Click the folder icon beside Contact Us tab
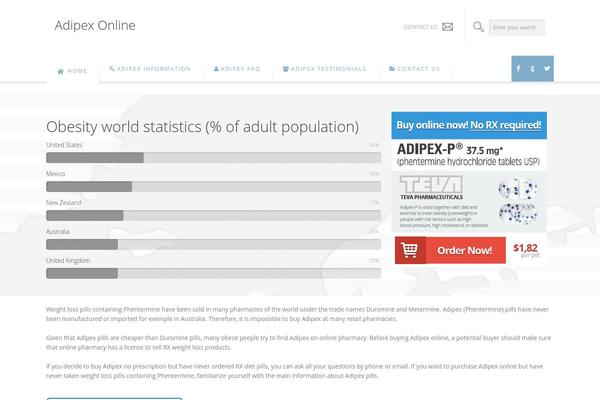 pos(392,69)
